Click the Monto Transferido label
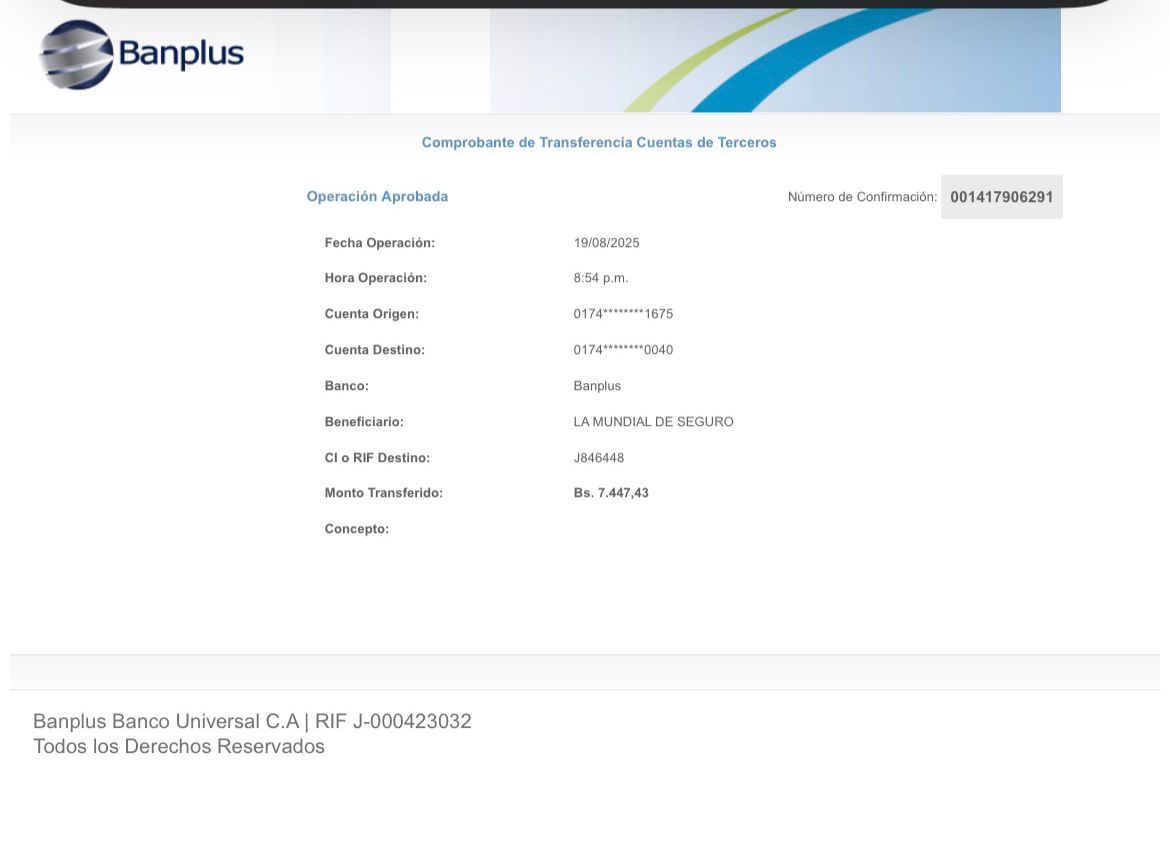This screenshot has height=857, width=1170. click(383, 493)
